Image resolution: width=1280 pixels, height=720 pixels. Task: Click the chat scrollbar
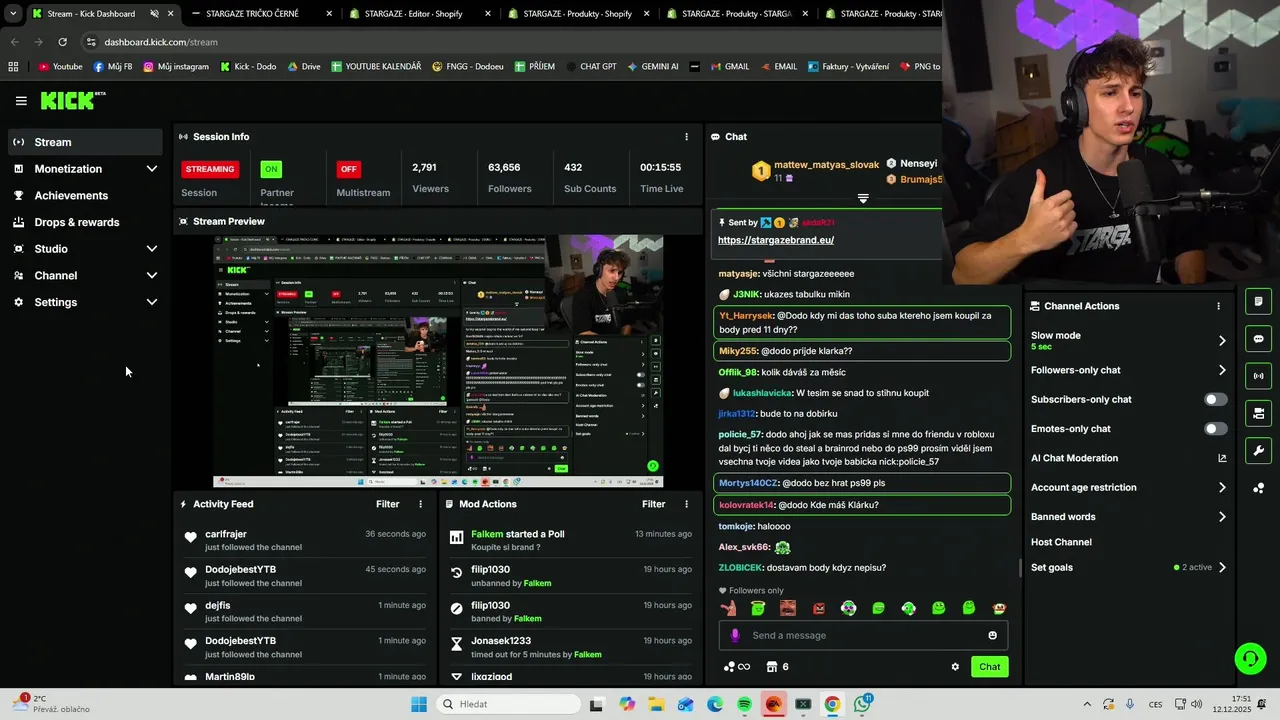[x=1020, y=567]
